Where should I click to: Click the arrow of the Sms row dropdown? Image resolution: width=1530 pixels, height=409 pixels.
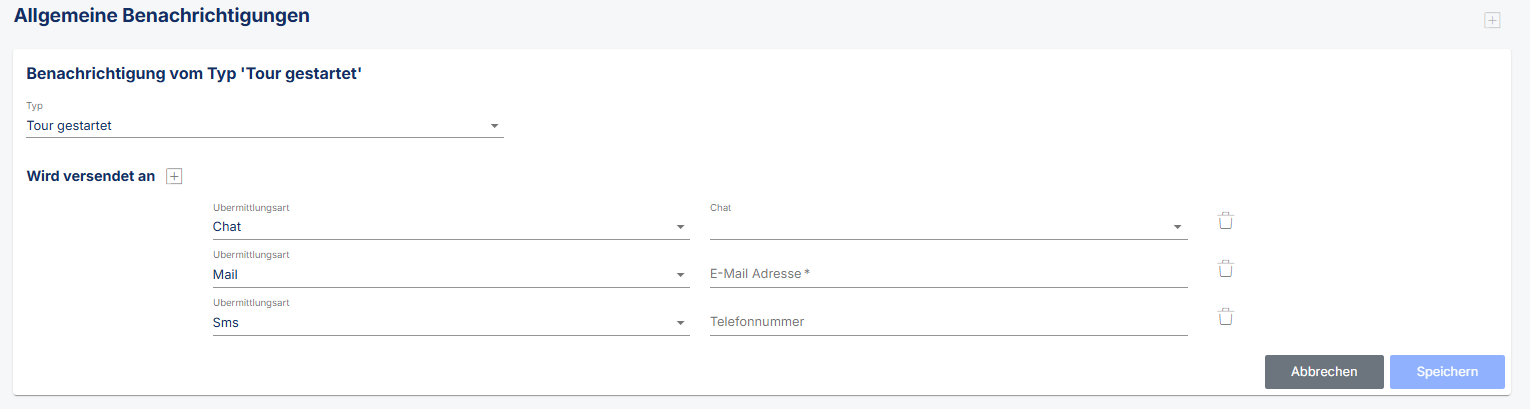[x=680, y=323]
